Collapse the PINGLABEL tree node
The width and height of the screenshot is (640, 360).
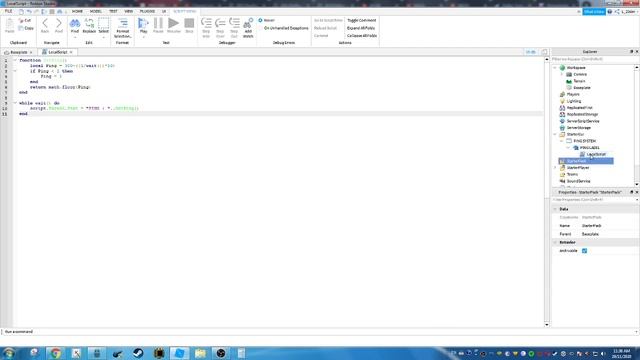point(568,147)
